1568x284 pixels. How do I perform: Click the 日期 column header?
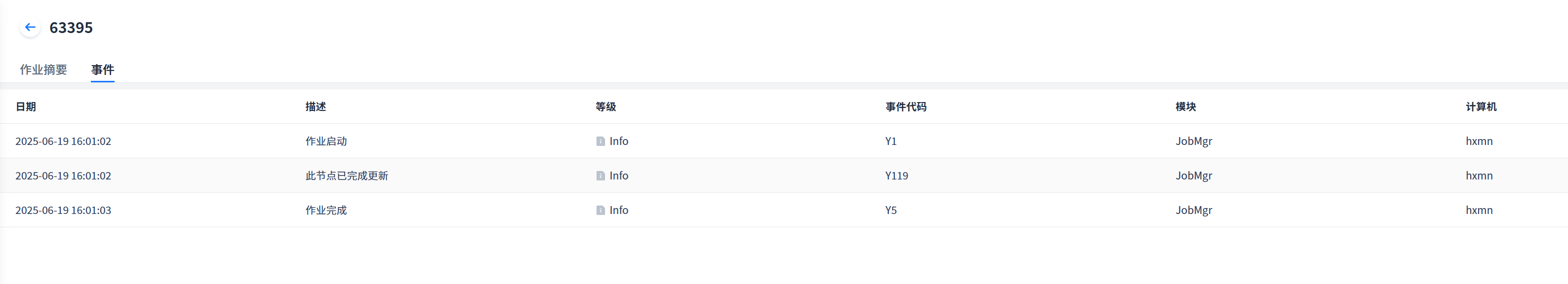coord(26,107)
